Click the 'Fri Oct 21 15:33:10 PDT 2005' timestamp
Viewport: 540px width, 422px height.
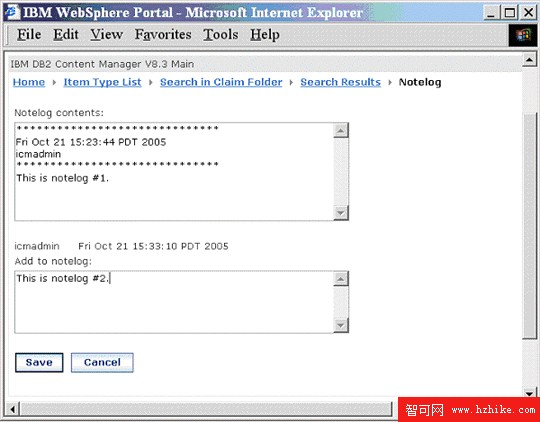153,246
